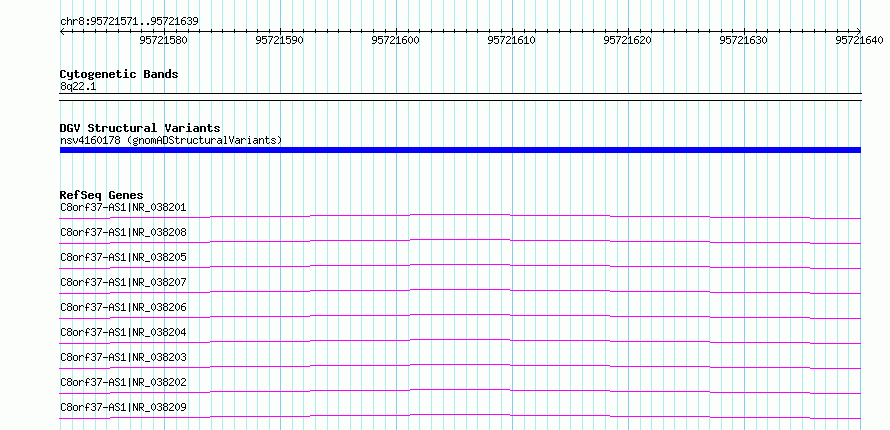
Task: Click the RefSeq Genes track title
Action: [x=102, y=195]
